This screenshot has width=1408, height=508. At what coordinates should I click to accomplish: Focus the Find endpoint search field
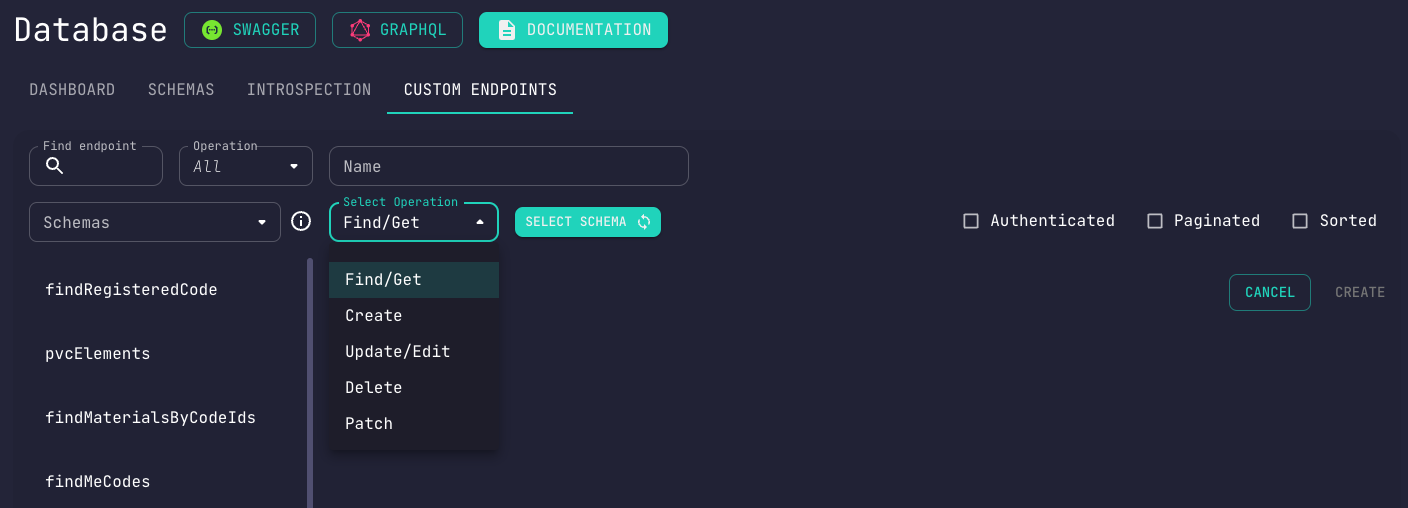[96, 166]
